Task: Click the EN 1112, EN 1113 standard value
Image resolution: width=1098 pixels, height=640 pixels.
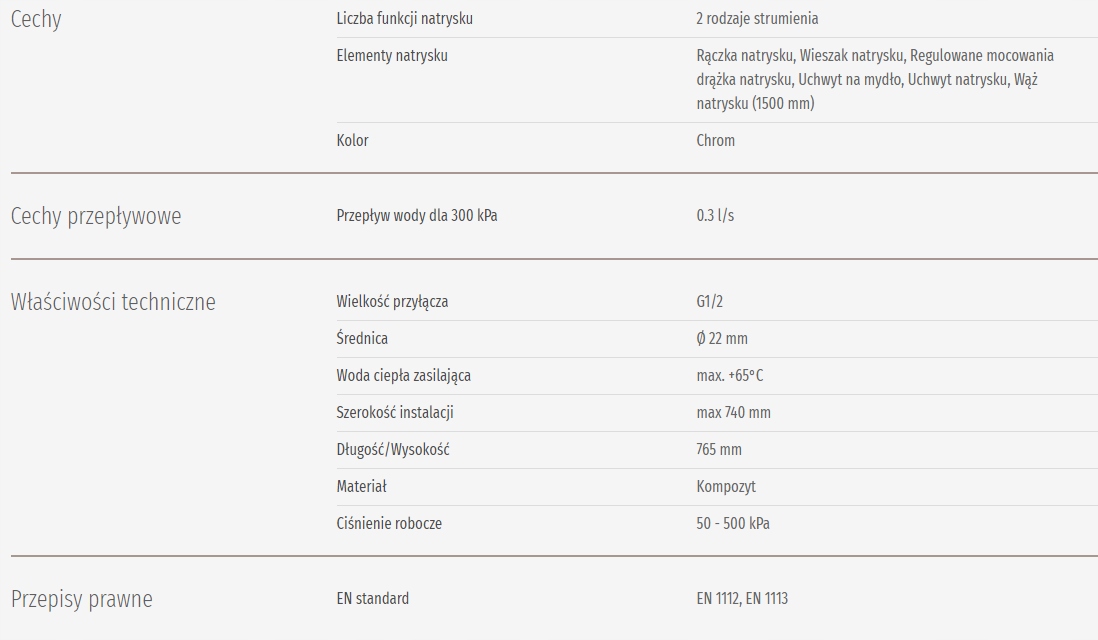Action: tap(743, 599)
